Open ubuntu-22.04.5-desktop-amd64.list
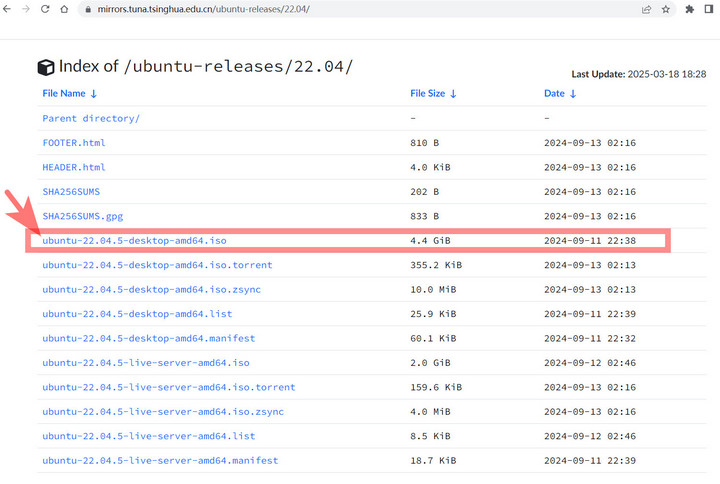 tap(137, 314)
